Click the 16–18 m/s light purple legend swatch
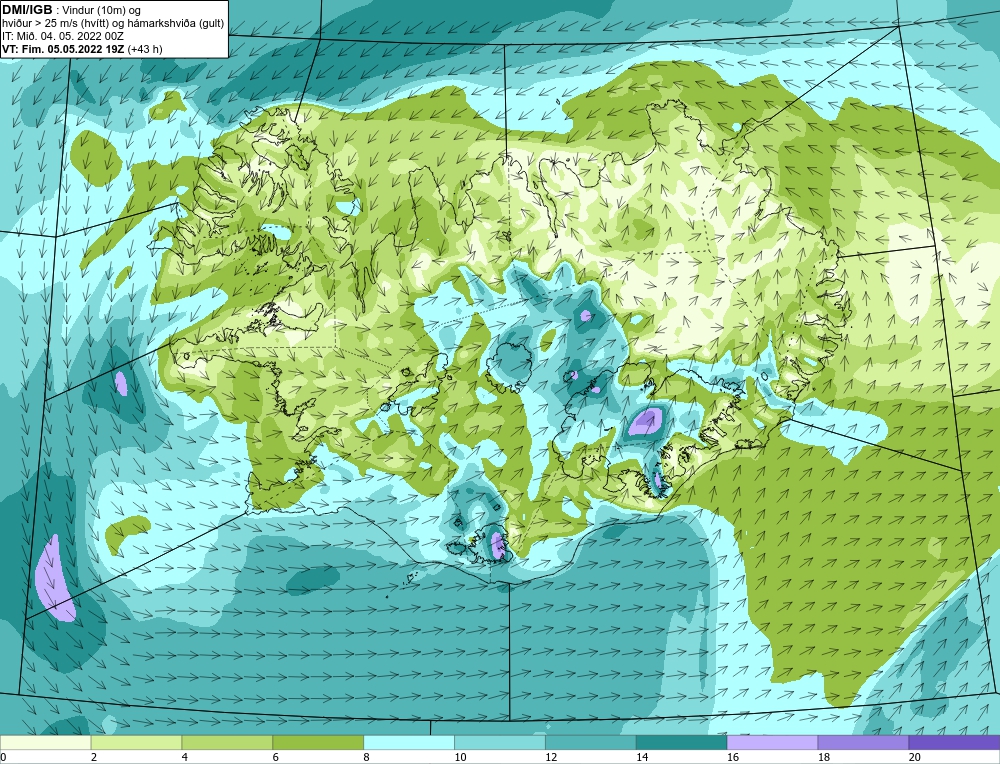The width and height of the screenshot is (1000, 764). pyautogui.click(x=772, y=742)
